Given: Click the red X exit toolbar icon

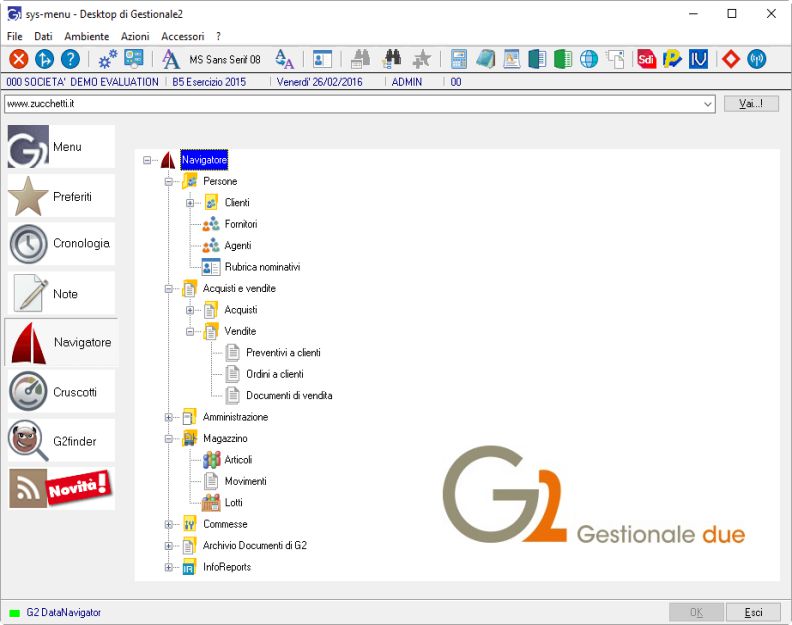Looking at the screenshot, I should pyautogui.click(x=19, y=60).
